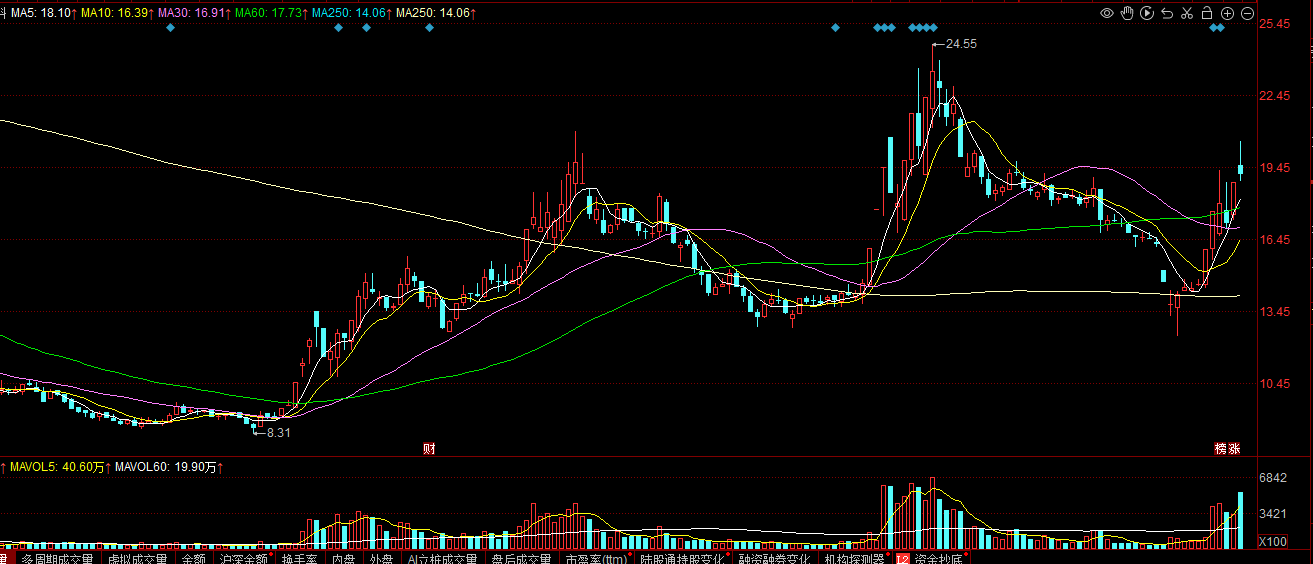Zoom out with the minus circle icon
Screen dimensions: 1313x564
[x=1247, y=13]
